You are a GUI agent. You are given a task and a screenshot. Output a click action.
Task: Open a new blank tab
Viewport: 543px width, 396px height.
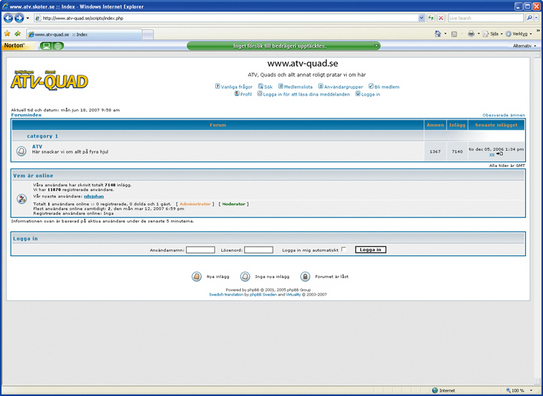tap(148, 35)
